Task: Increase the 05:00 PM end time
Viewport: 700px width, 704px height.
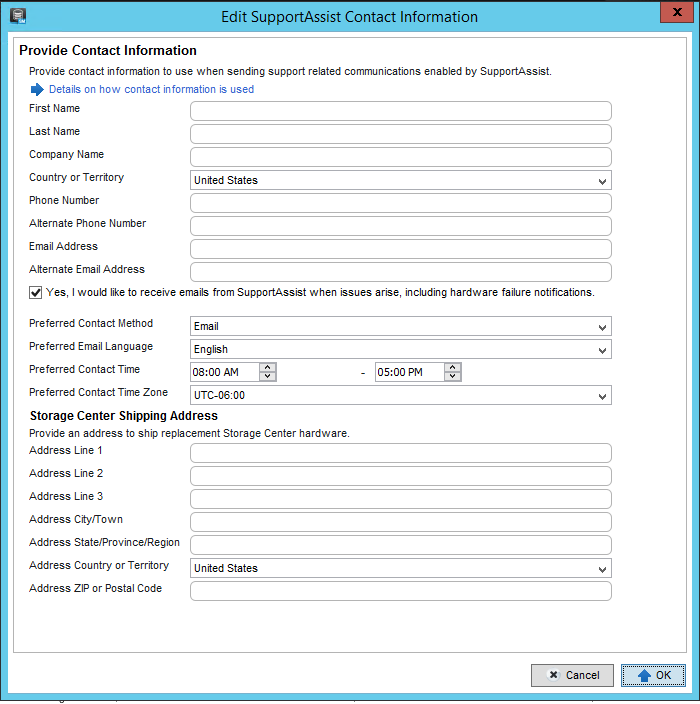Action: click(x=453, y=368)
